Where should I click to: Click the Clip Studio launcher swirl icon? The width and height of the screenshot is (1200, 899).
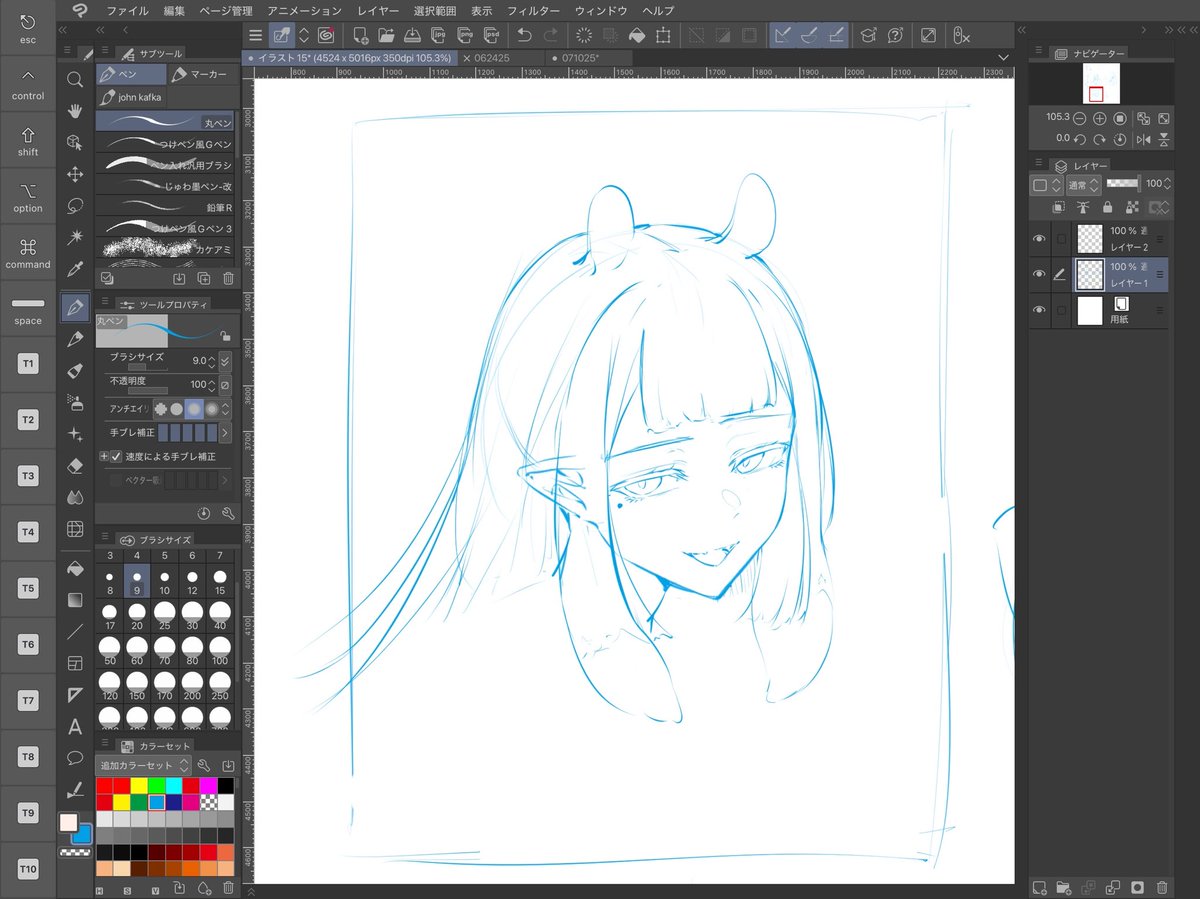tap(325, 35)
